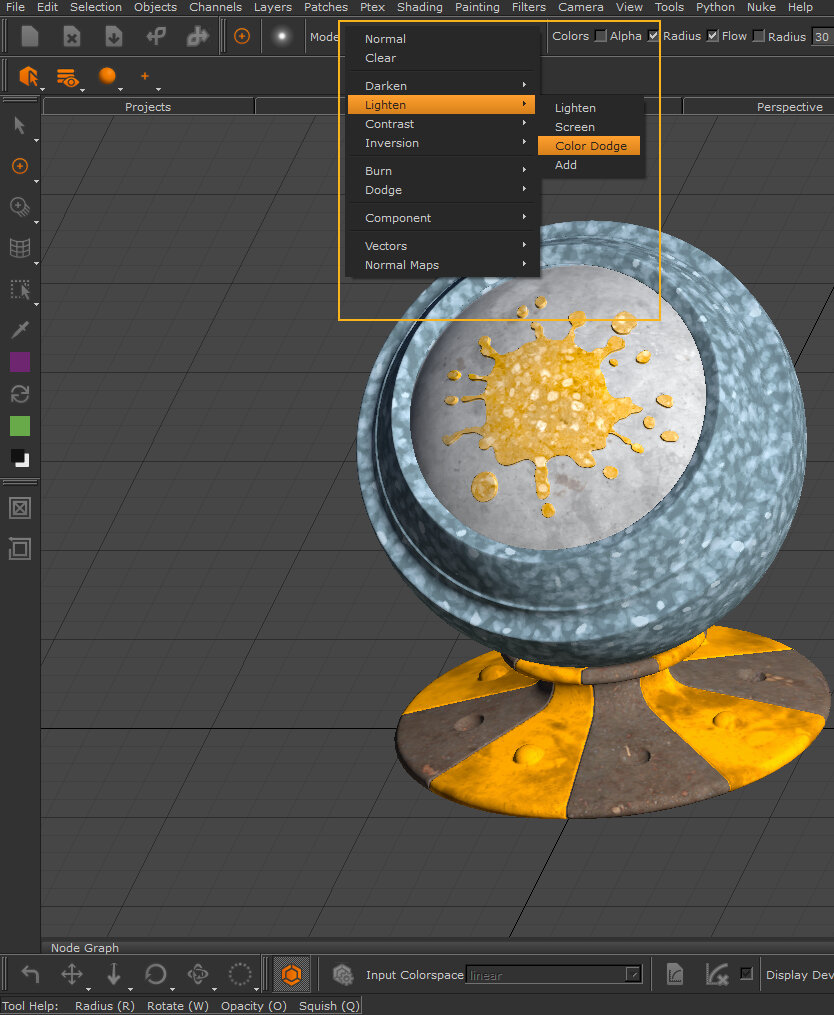
Task: Click the reset black-white colors icon
Action: 20,458
